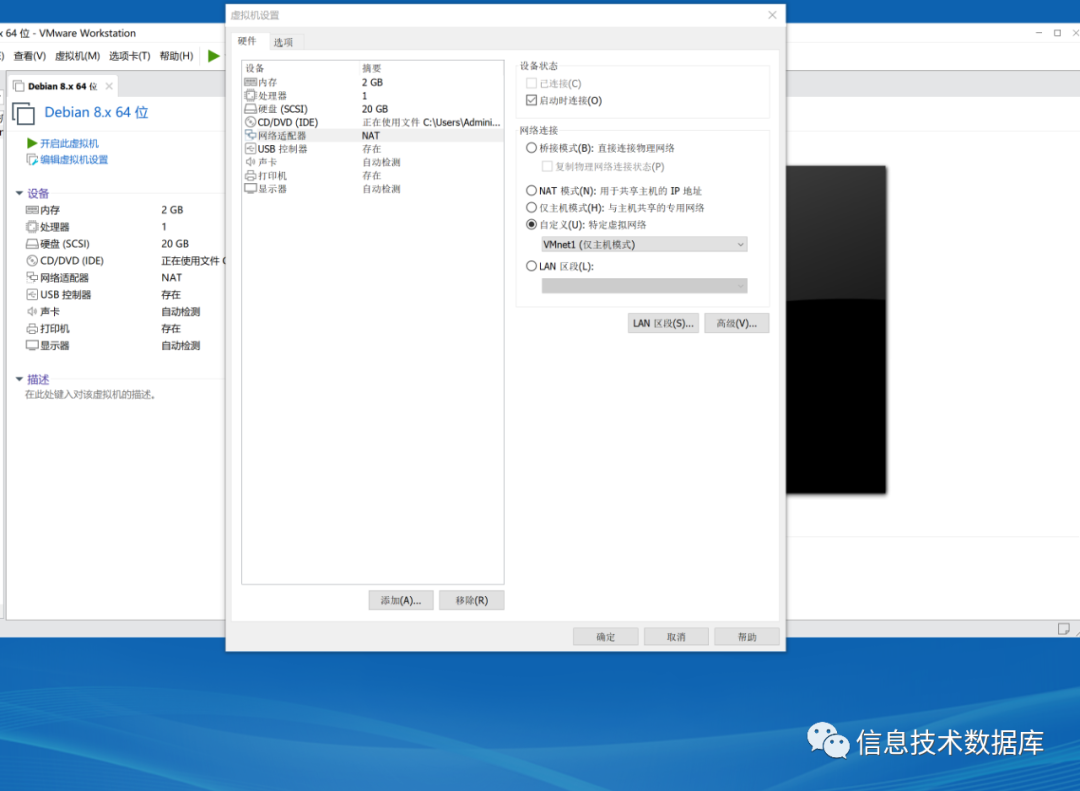Viewport: 1080px width, 791px height.
Task: Click the CD/DVD icon in the VMware main window
Action: [32, 260]
